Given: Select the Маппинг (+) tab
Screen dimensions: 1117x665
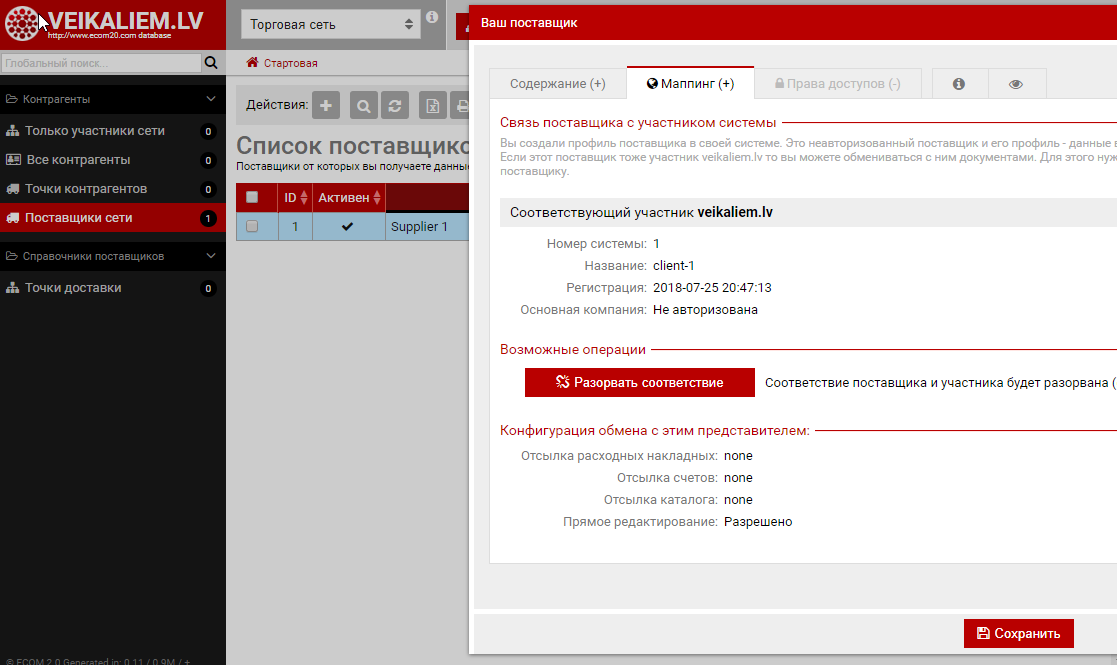Looking at the screenshot, I should coord(691,84).
